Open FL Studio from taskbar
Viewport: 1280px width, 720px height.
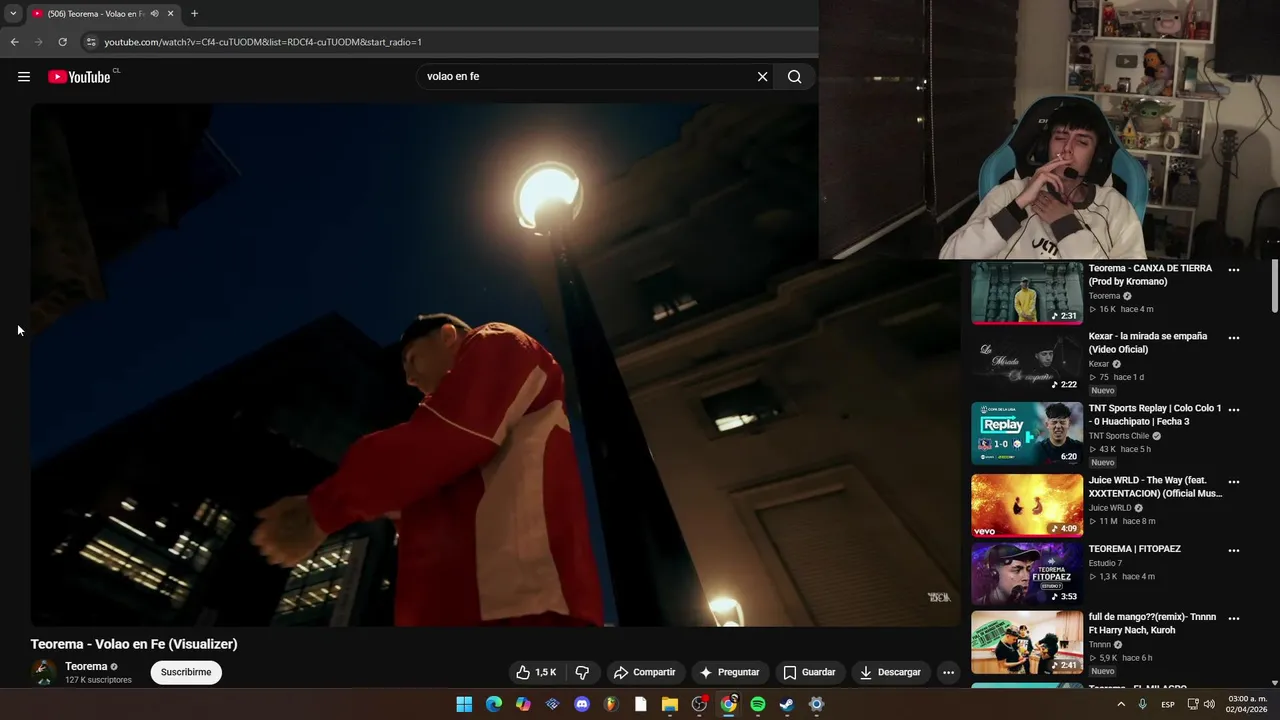(x=611, y=704)
